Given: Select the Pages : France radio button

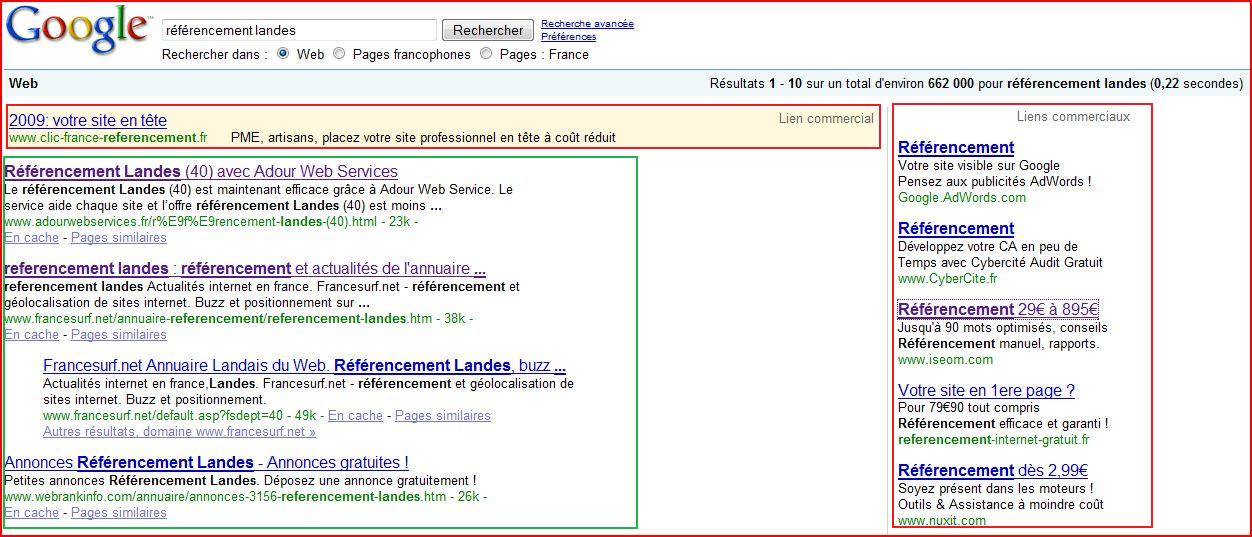Looking at the screenshot, I should (486, 54).
